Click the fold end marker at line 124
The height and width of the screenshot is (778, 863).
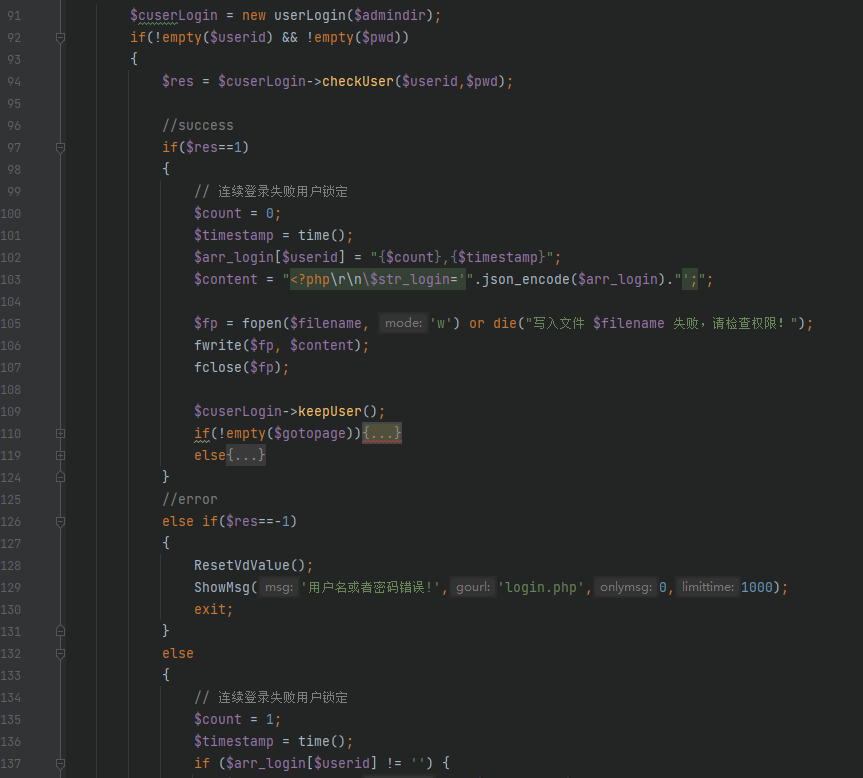(x=59, y=477)
